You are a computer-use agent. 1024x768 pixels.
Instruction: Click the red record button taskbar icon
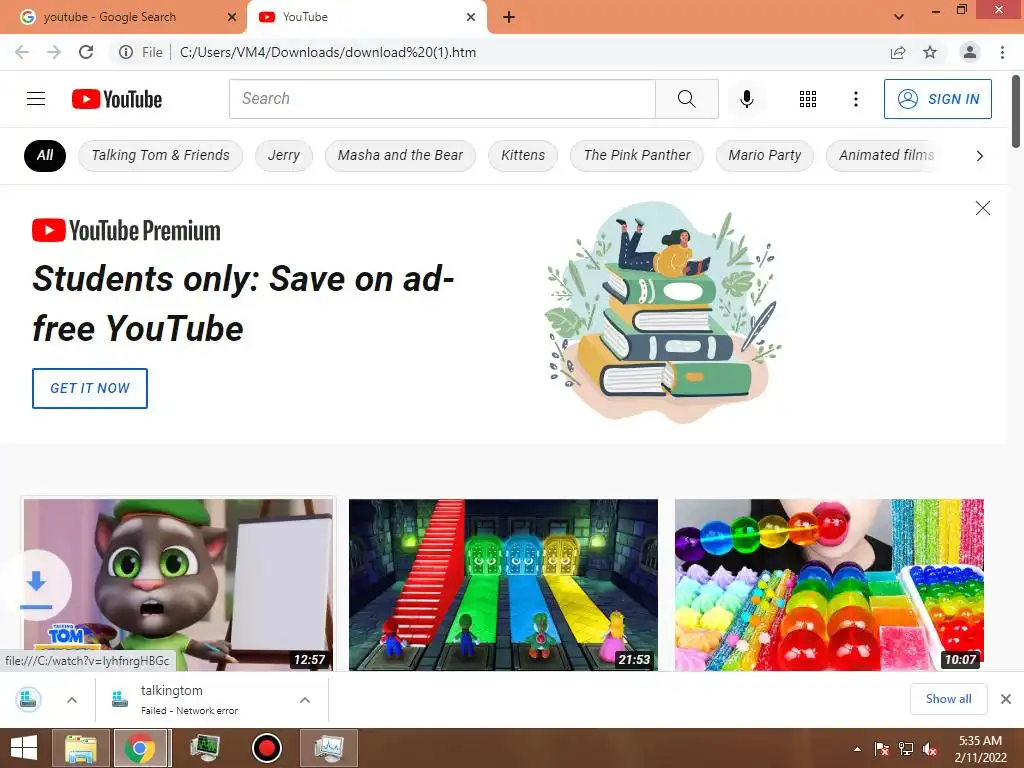click(266, 748)
